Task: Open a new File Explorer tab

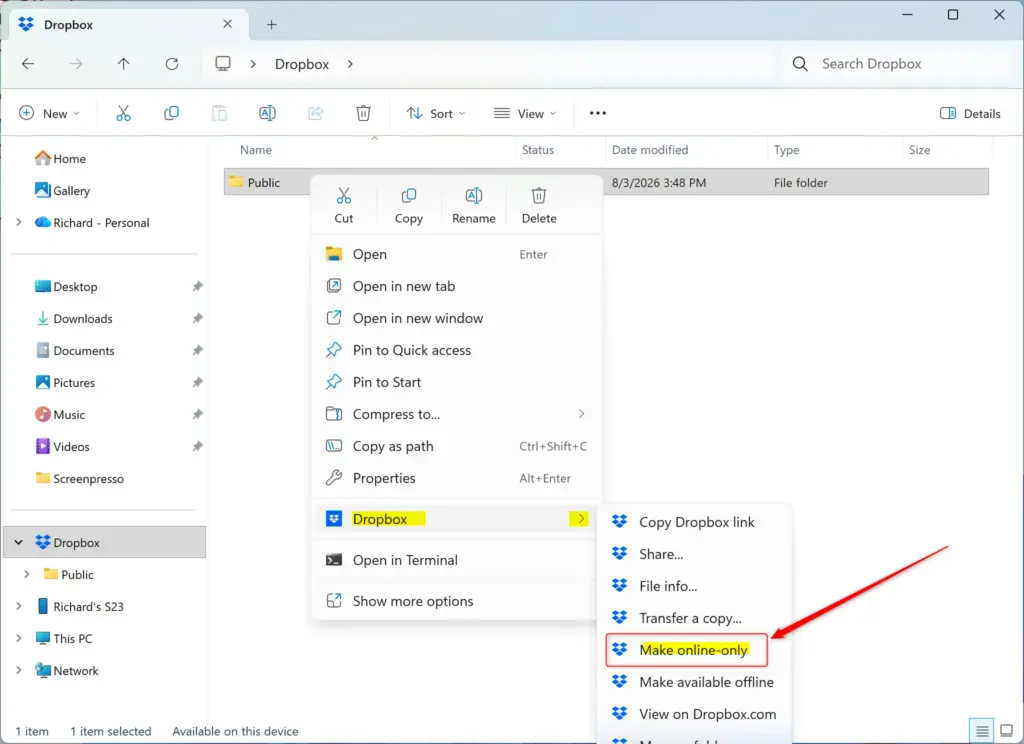Action: (x=272, y=25)
